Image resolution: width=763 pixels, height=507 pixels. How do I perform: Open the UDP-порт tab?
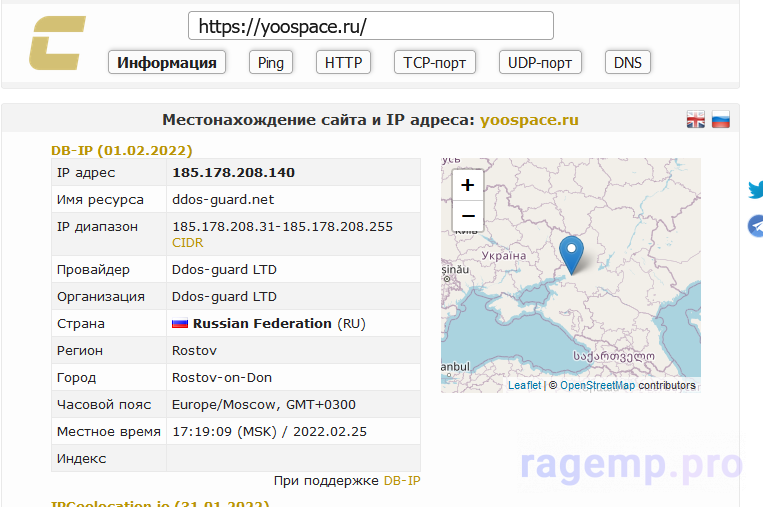[540, 62]
